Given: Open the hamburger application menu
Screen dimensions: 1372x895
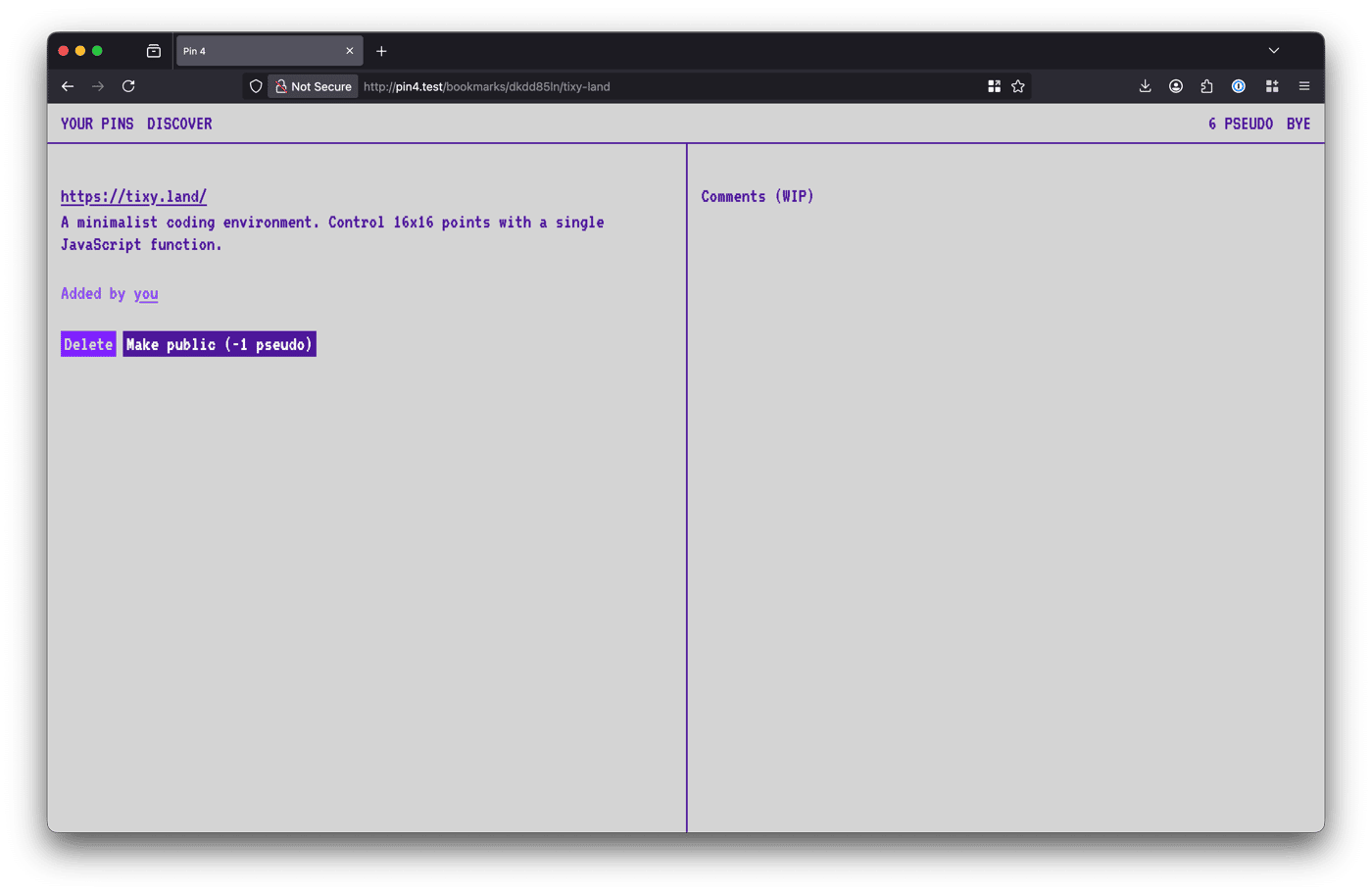Looking at the screenshot, I should point(1304,86).
